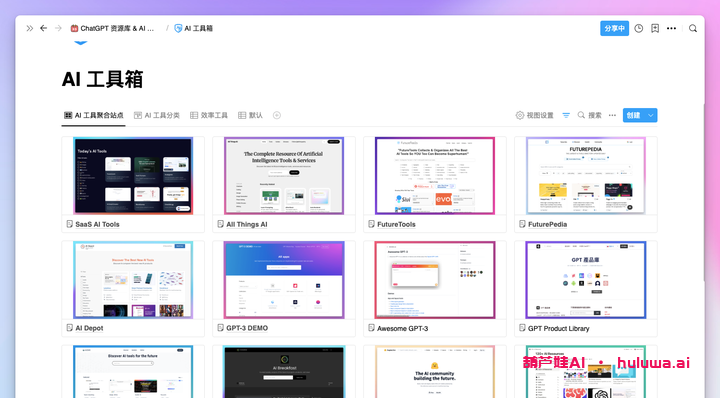The width and height of the screenshot is (720, 398).
Task: Go forward with the right arrow
Action: [58, 28]
